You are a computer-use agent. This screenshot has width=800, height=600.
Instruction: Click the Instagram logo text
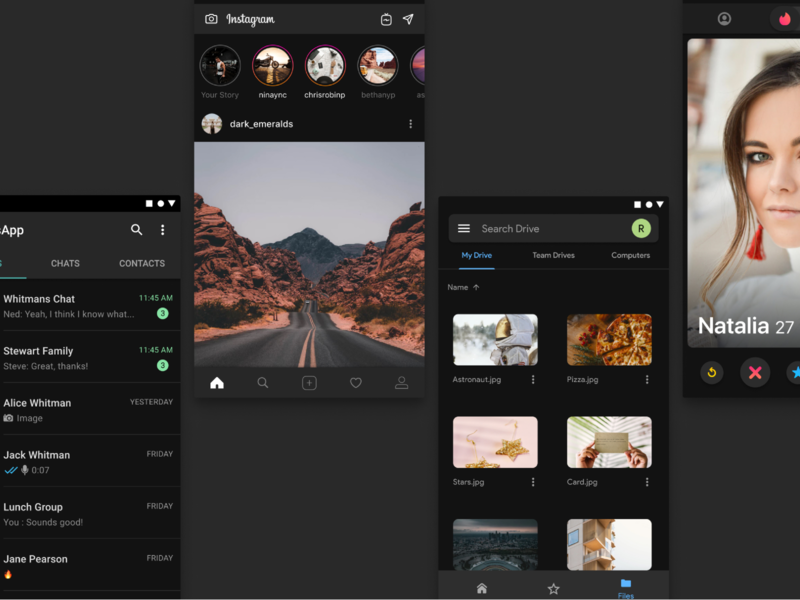pos(251,19)
